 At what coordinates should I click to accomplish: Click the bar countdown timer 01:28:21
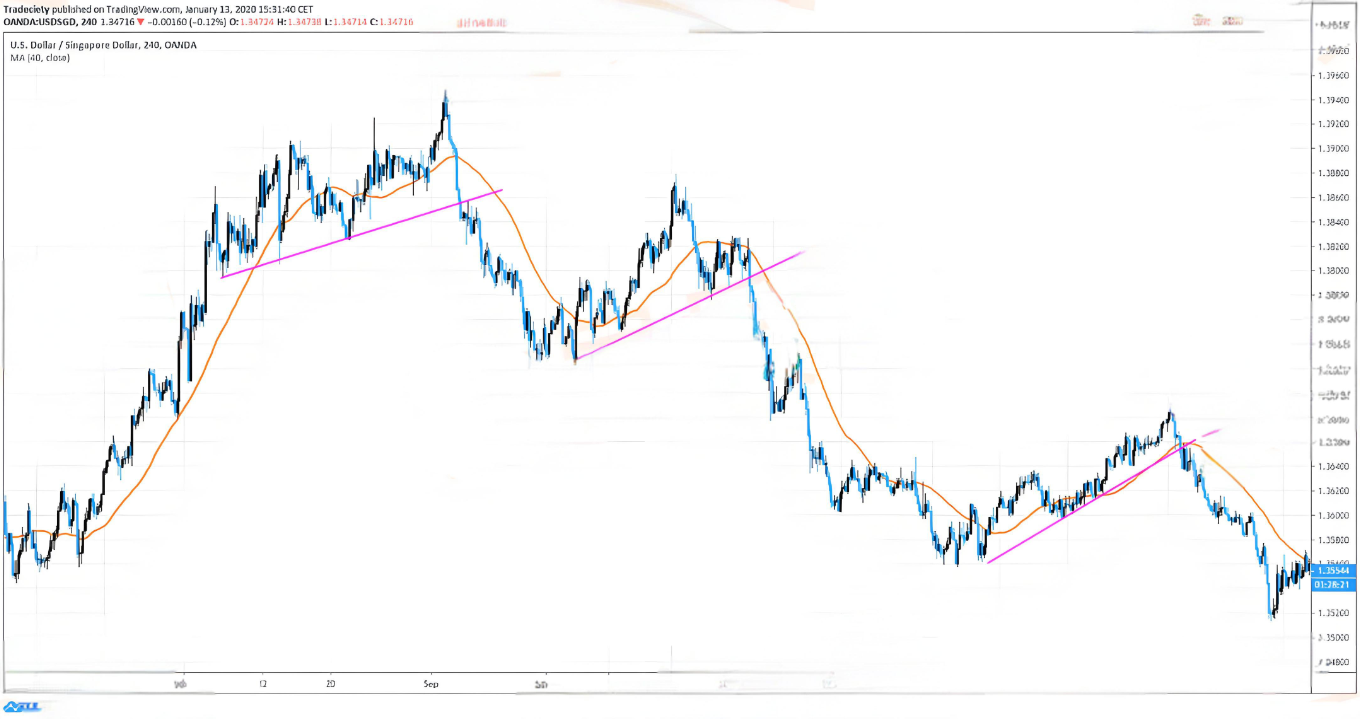coord(1334,584)
